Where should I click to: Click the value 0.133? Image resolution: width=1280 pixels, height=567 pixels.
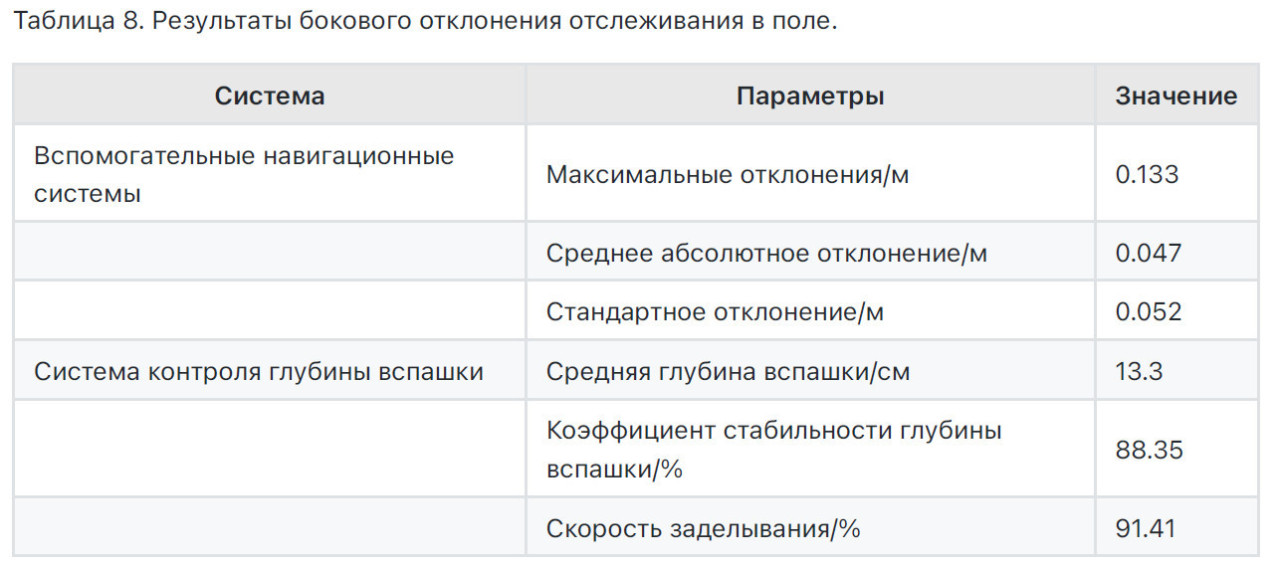pyautogui.click(x=1147, y=175)
